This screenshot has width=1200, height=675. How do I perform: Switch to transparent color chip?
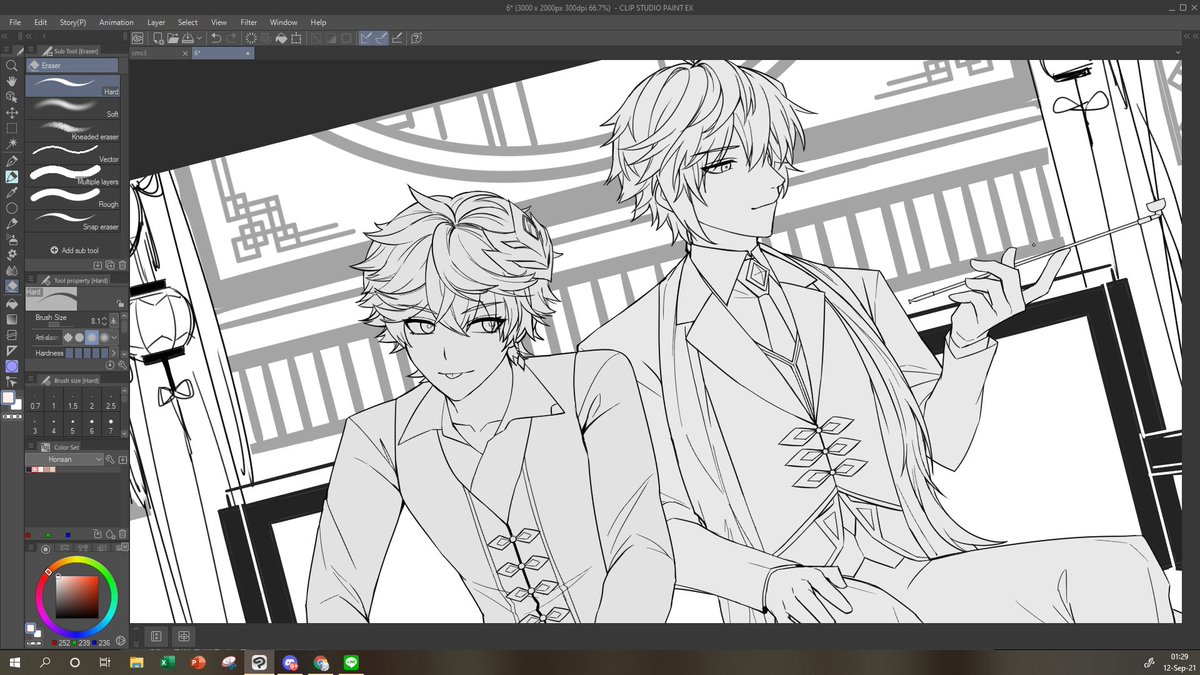coord(12,416)
